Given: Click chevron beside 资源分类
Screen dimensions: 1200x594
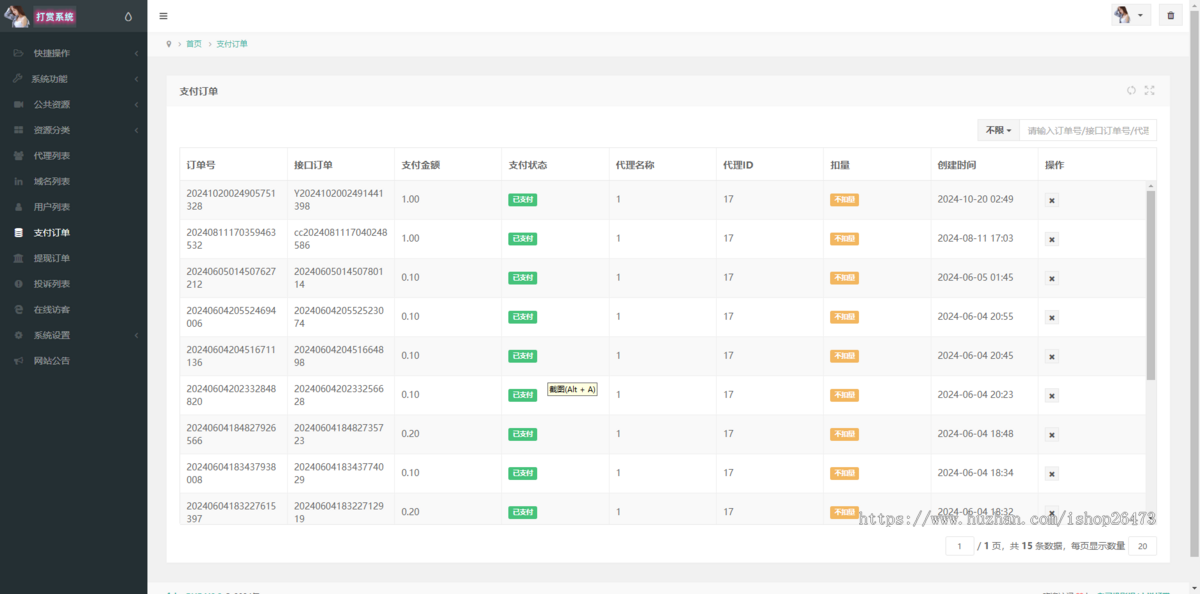Looking at the screenshot, I should coord(136,130).
